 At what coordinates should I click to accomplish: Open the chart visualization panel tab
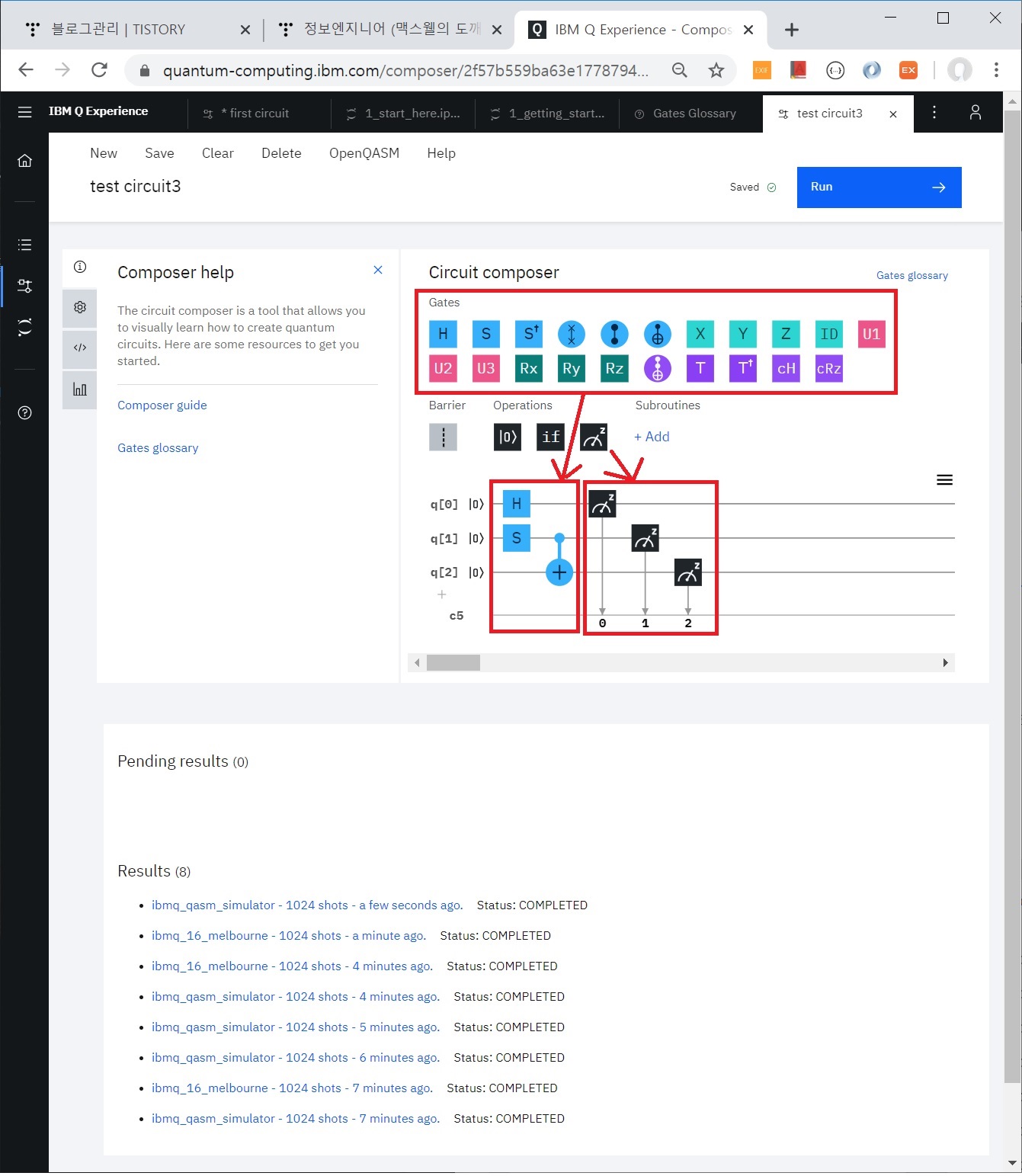[79, 389]
